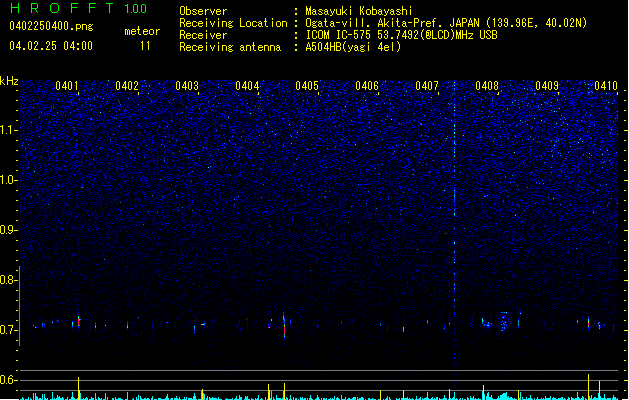Viewport: 629px width, 400px height.
Task: Click the 0410 time marker
Action: click(606, 86)
